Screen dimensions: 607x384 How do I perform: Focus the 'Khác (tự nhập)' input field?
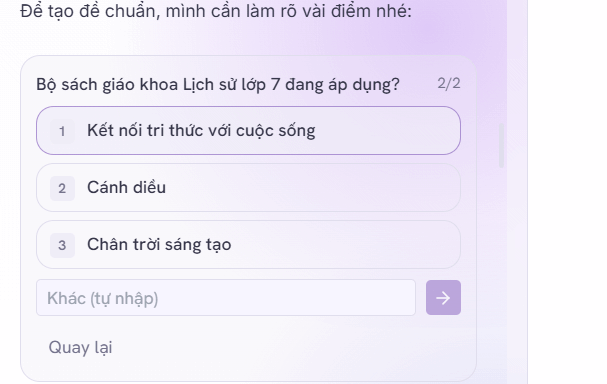pos(226,297)
